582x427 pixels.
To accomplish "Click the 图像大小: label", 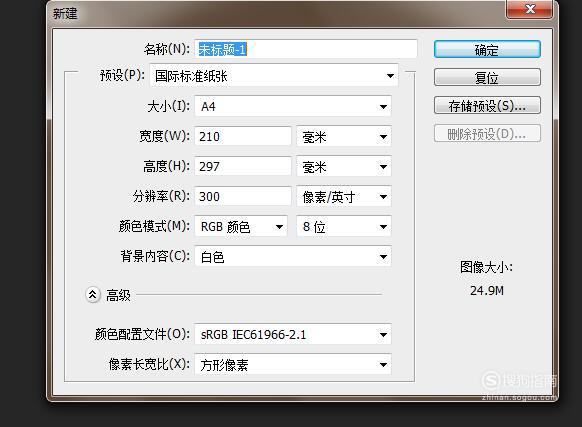I will [486, 267].
